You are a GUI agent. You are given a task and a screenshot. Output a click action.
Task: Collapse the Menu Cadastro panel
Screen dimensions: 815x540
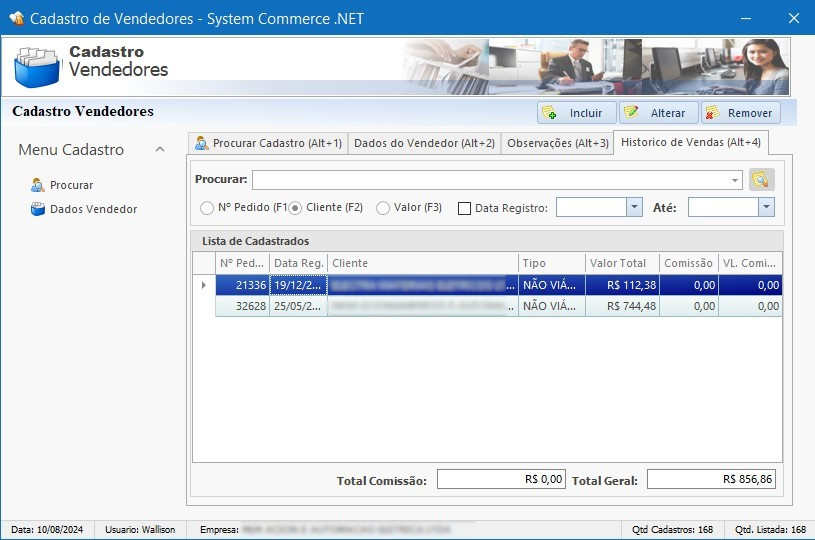(160, 150)
